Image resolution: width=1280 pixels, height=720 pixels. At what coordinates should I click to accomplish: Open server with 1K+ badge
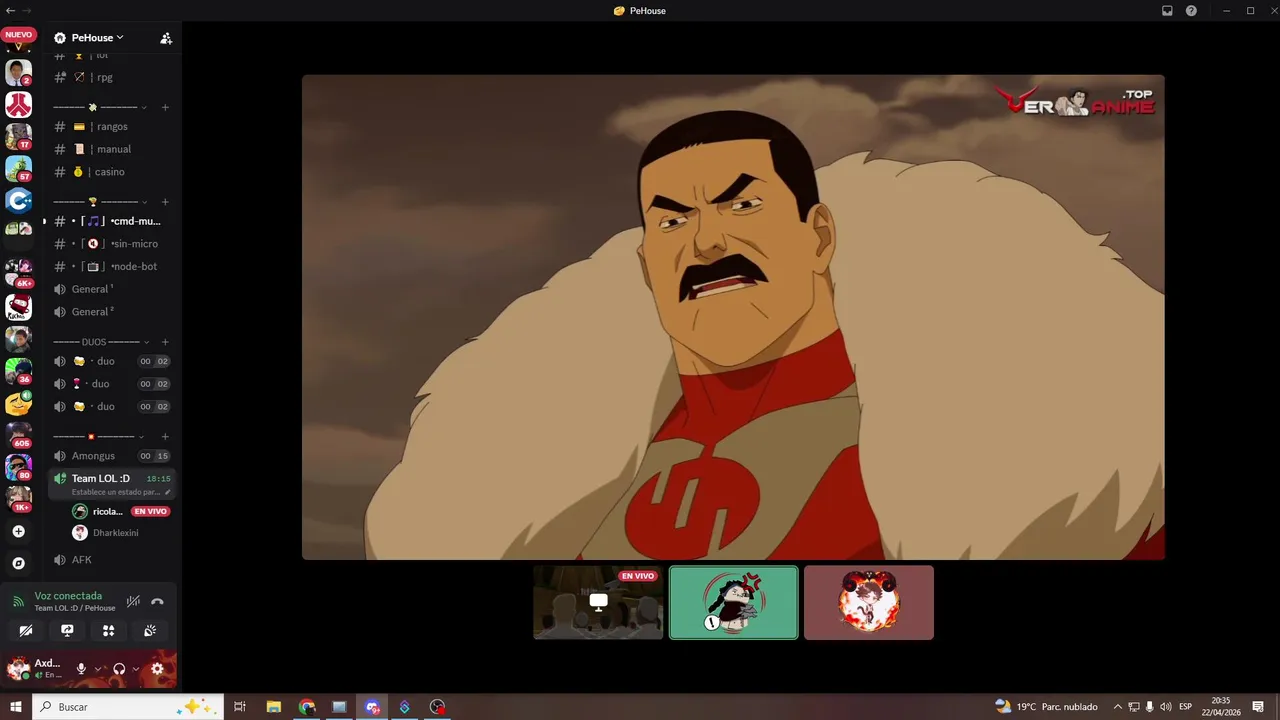(18, 499)
